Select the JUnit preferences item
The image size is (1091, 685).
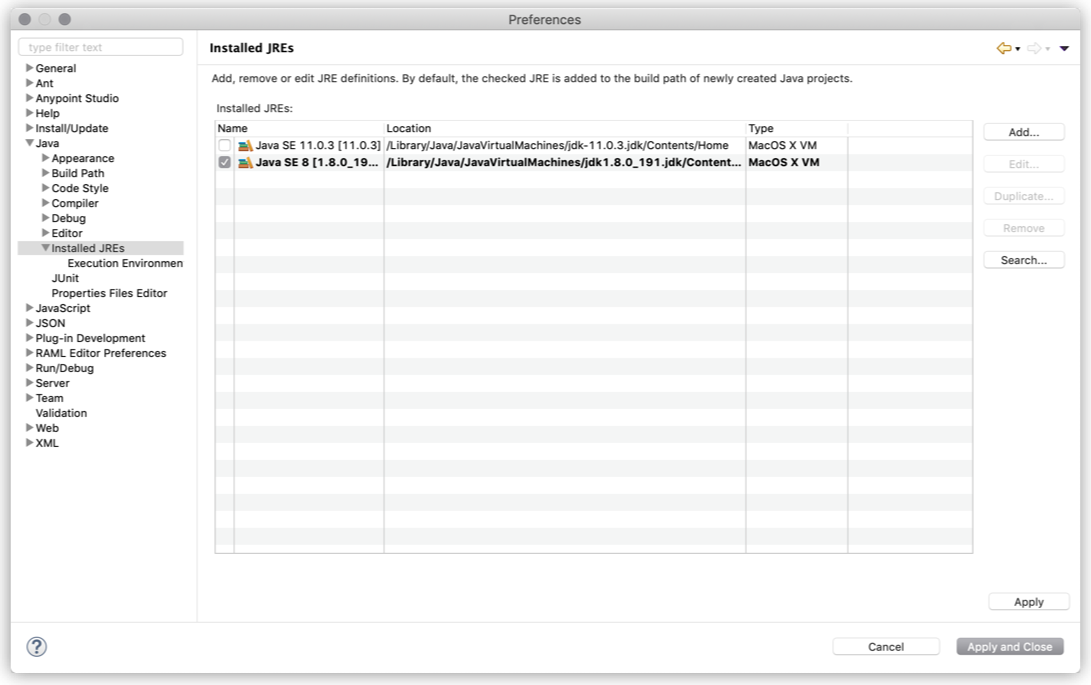pyautogui.click(x=65, y=278)
